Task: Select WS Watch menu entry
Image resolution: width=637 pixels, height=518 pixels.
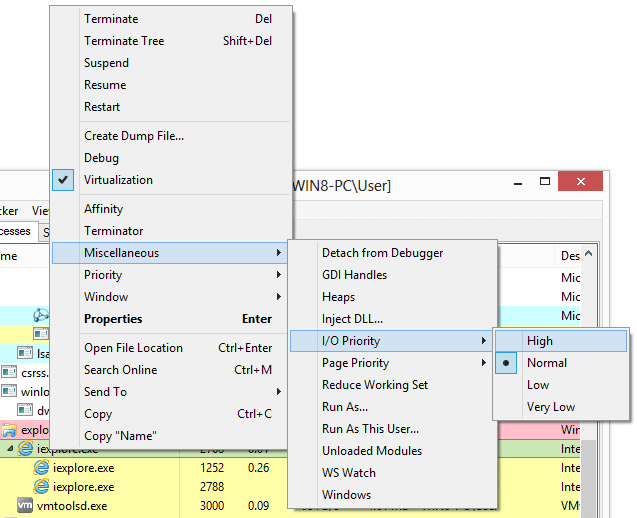Action: click(x=392, y=472)
